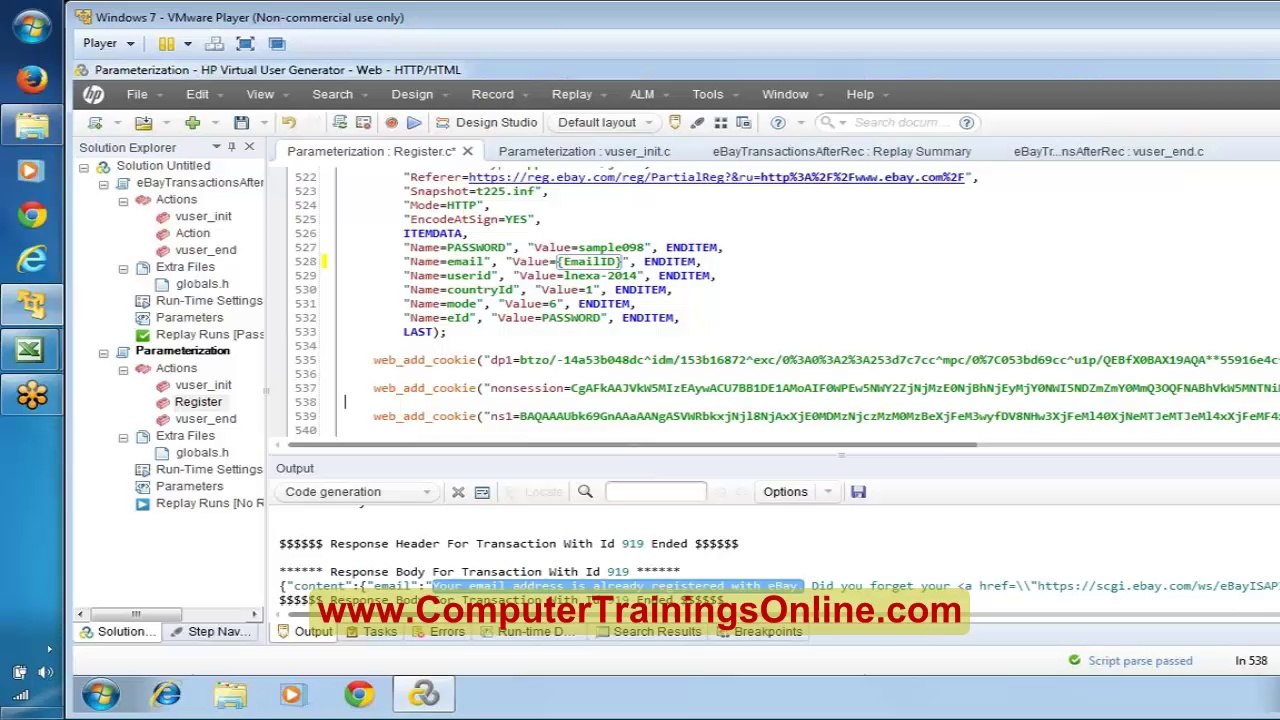Collapse Extra Files under Parameterization
Image resolution: width=1280 pixels, height=720 pixels.
123,437
